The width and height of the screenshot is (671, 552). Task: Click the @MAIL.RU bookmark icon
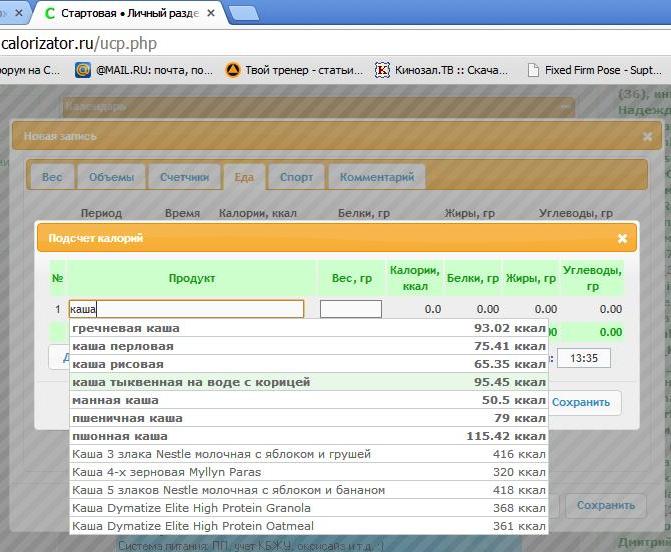pyautogui.click(x=83, y=70)
